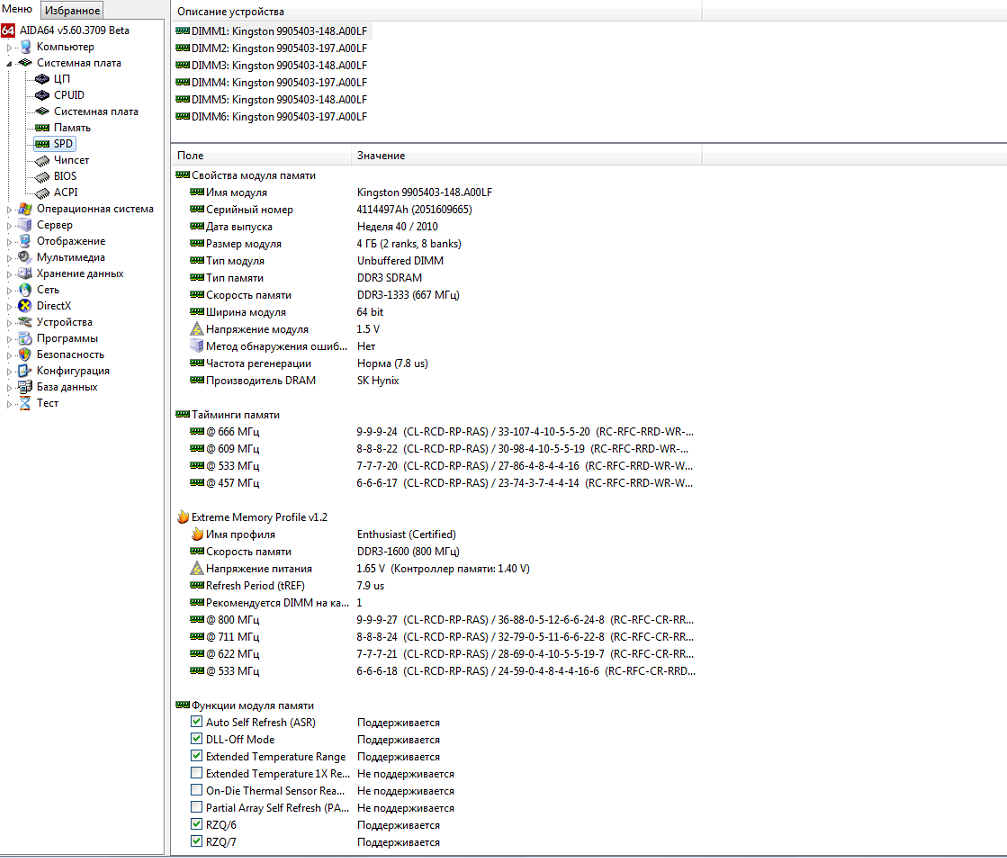Click the SPD memory icon in tree
Image resolution: width=1007 pixels, height=858 pixels.
[42, 144]
